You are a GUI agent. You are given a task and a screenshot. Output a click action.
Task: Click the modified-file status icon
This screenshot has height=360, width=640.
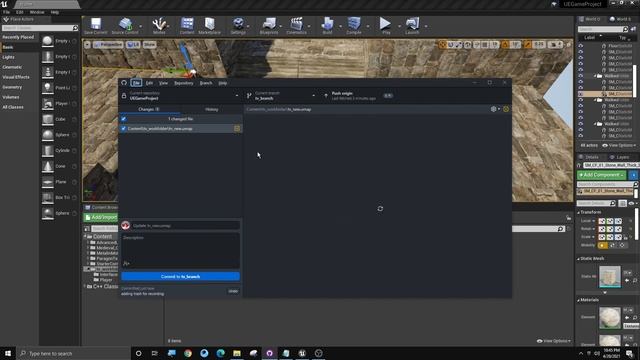point(237,129)
